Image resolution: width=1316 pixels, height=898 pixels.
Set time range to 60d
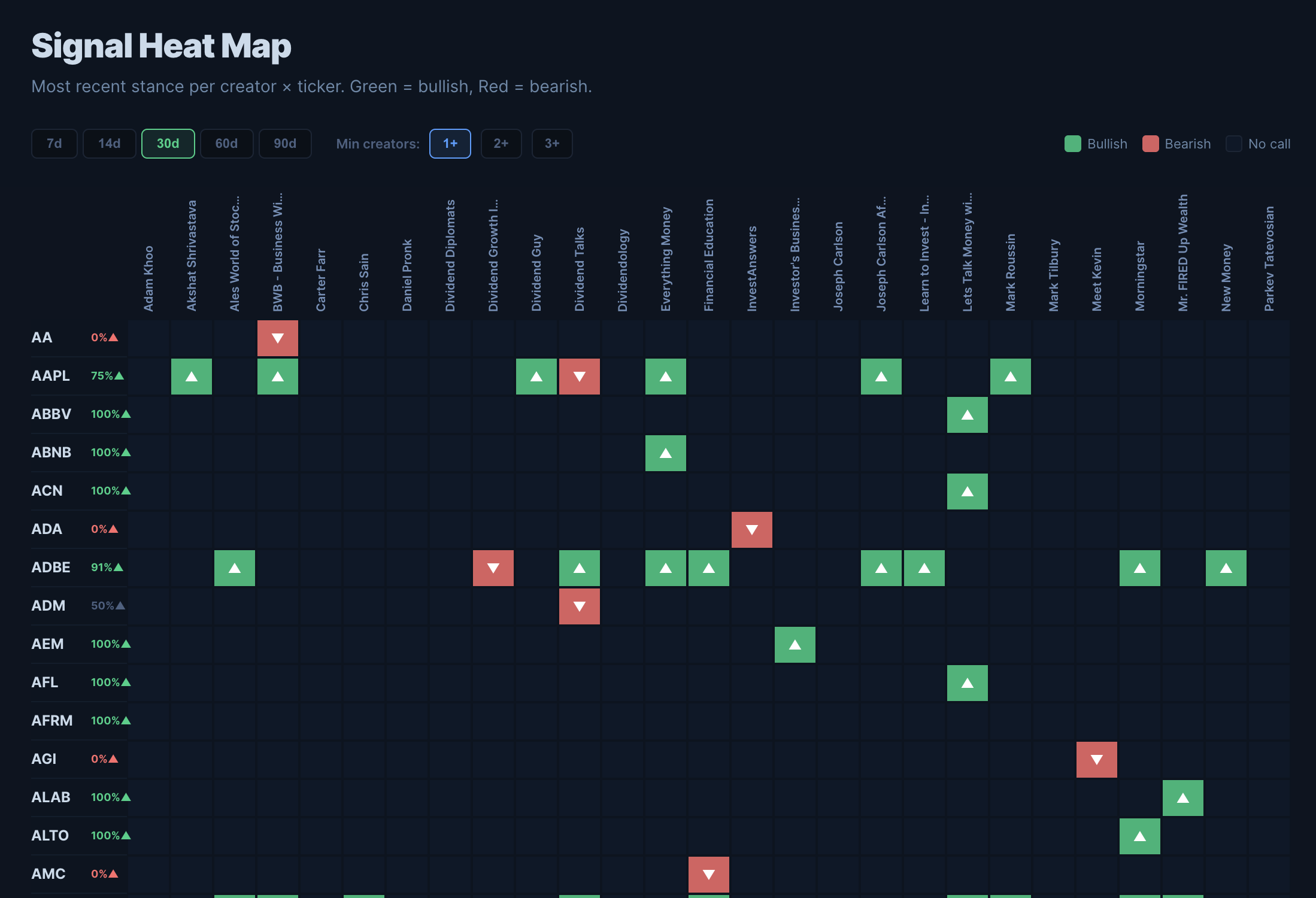coord(227,144)
